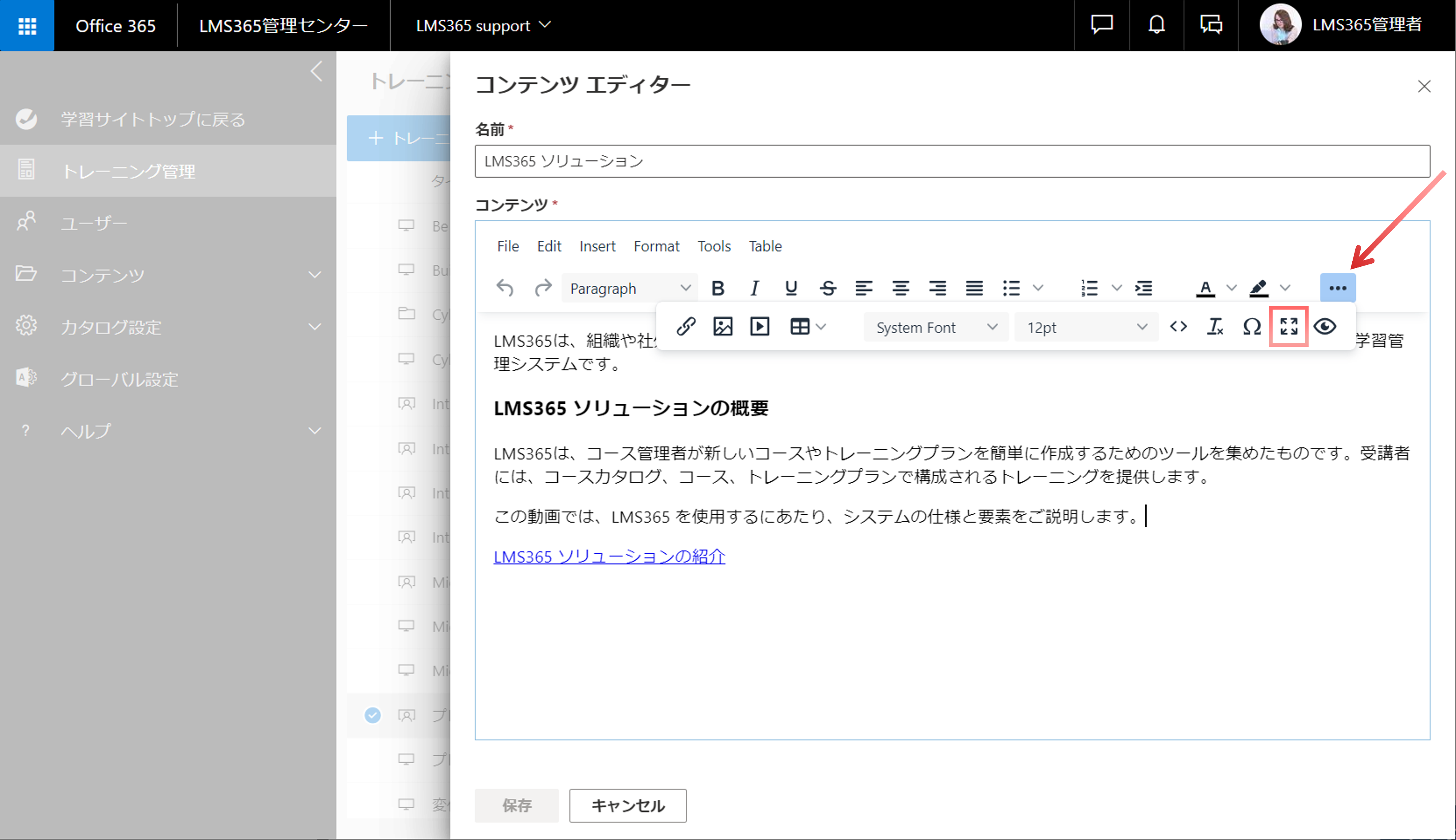The width and height of the screenshot is (1456, 840).
Task: Click the キャンセル cancel button
Action: (628, 806)
